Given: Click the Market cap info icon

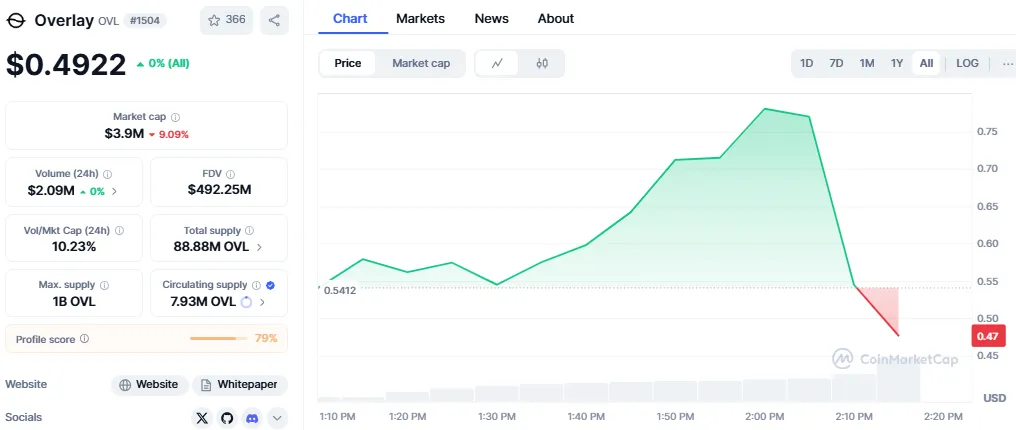Looking at the screenshot, I should pos(176,117).
